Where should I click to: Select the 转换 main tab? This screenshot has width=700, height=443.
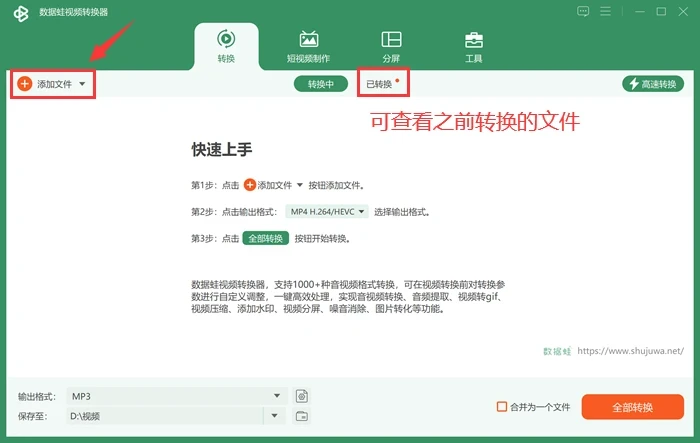click(x=226, y=47)
